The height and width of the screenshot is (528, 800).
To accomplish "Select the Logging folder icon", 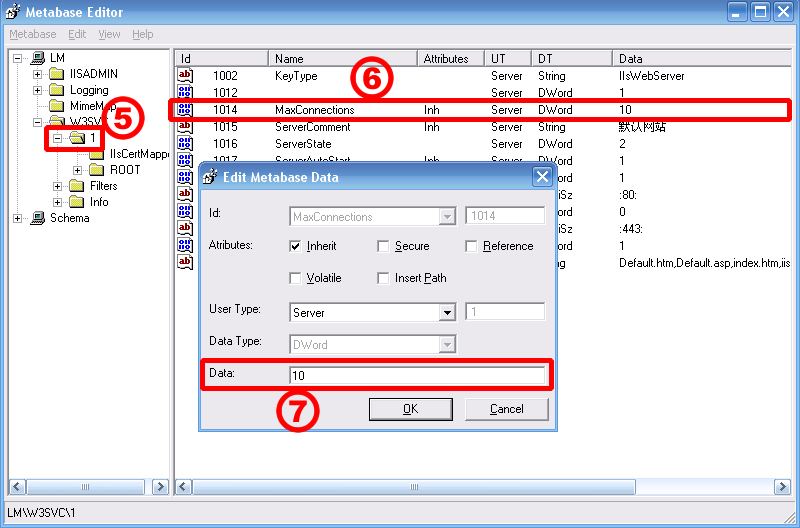I will [57, 90].
